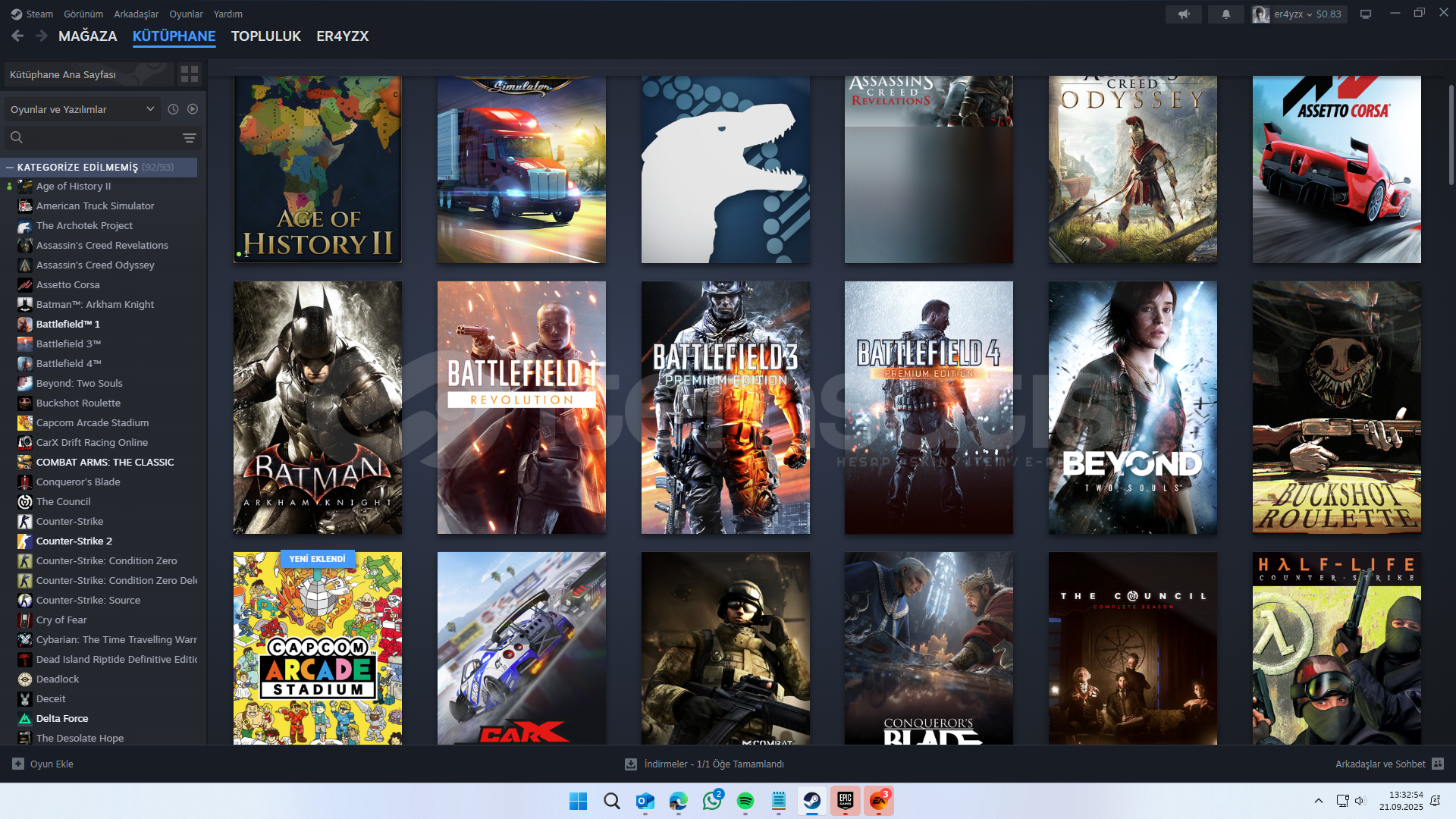The width and height of the screenshot is (1456, 819).
Task: Open the Assetto Corsa cover
Action: (x=1337, y=169)
